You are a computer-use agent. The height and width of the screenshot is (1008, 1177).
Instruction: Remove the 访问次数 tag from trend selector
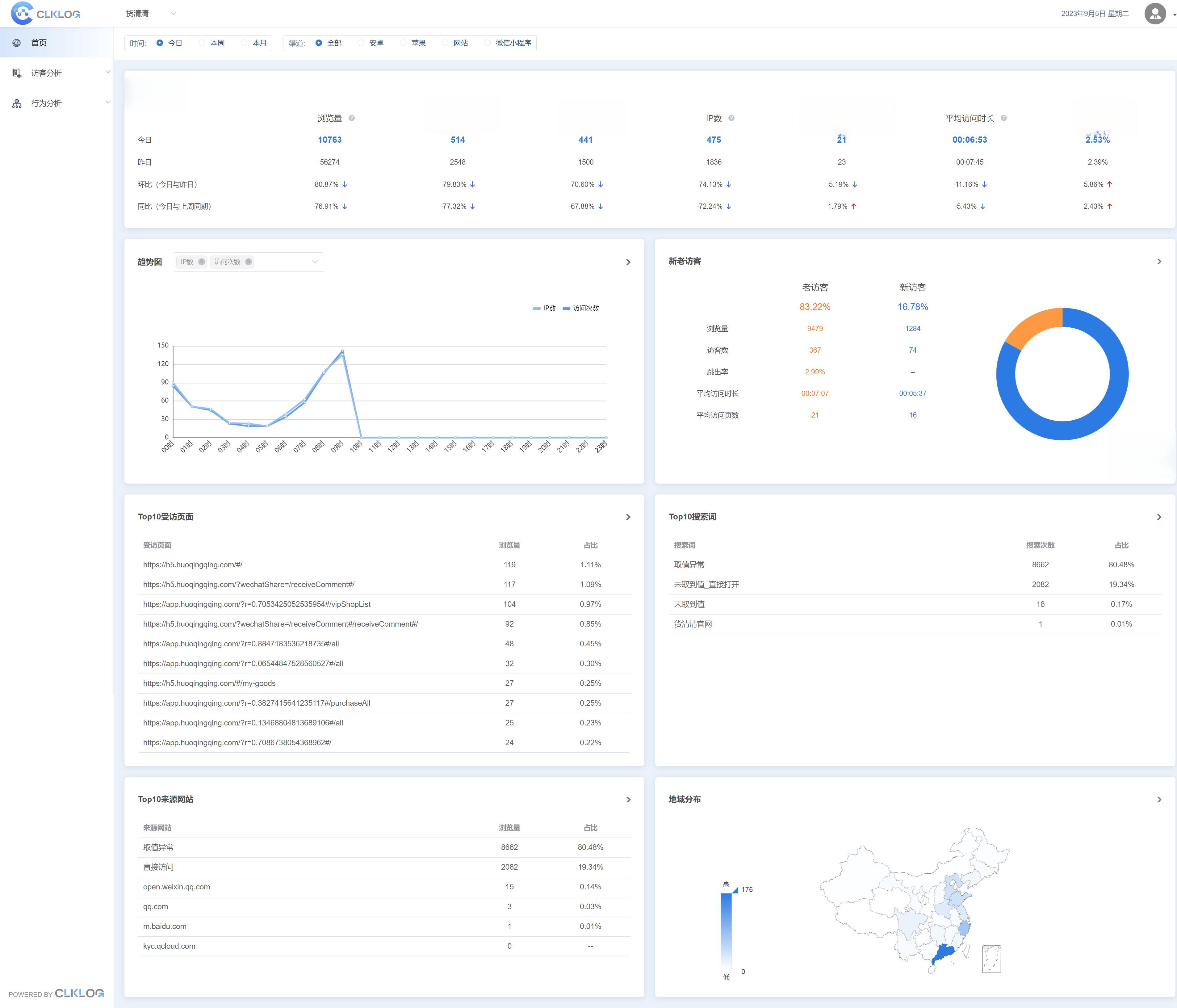coord(248,262)
